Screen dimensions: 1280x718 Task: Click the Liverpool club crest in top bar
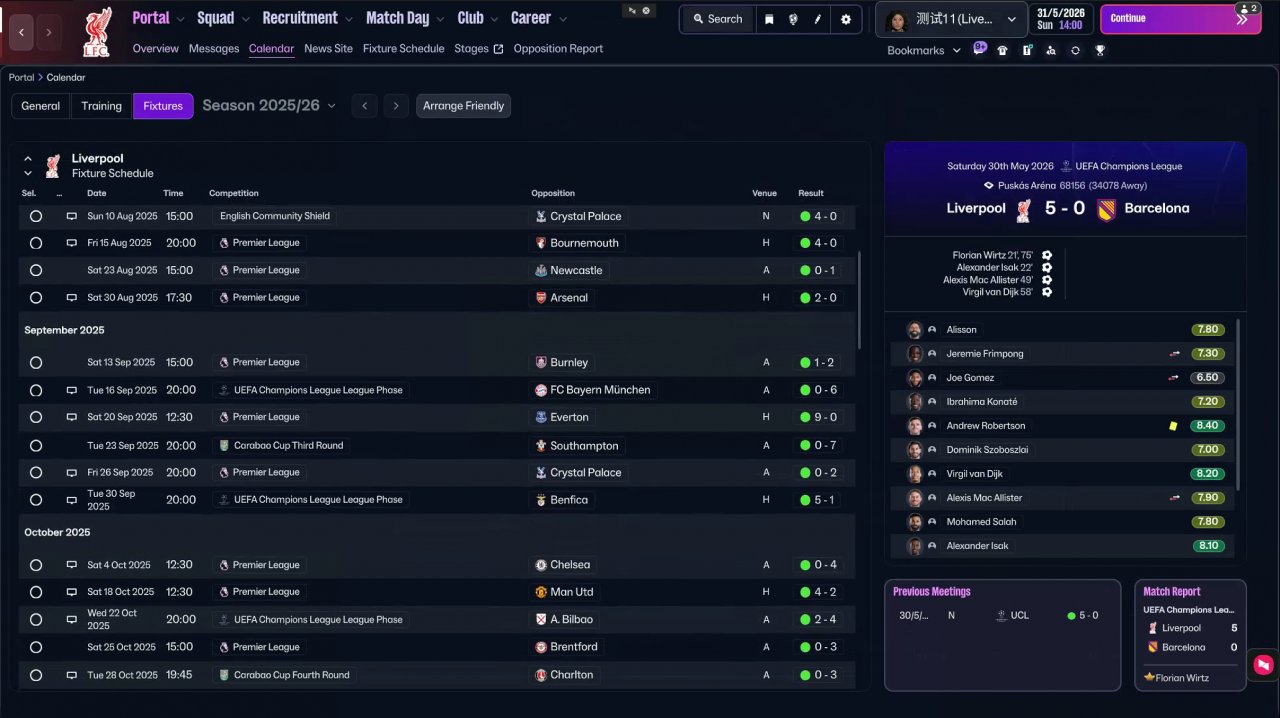tap(97, 32)
